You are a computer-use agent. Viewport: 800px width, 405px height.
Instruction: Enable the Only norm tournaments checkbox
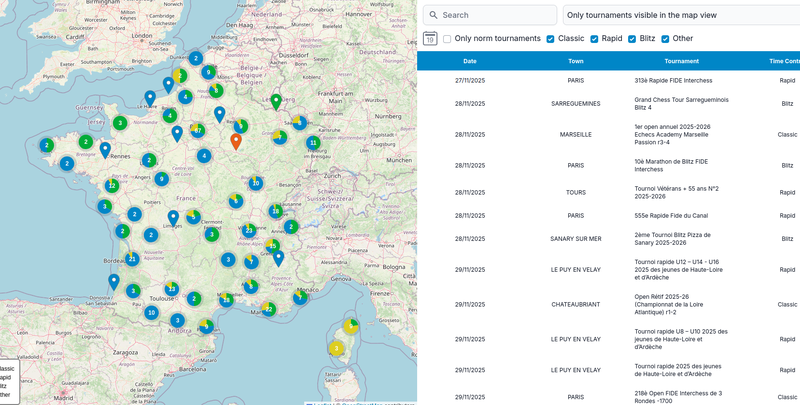pyautogui.click(x=447, y=39)
